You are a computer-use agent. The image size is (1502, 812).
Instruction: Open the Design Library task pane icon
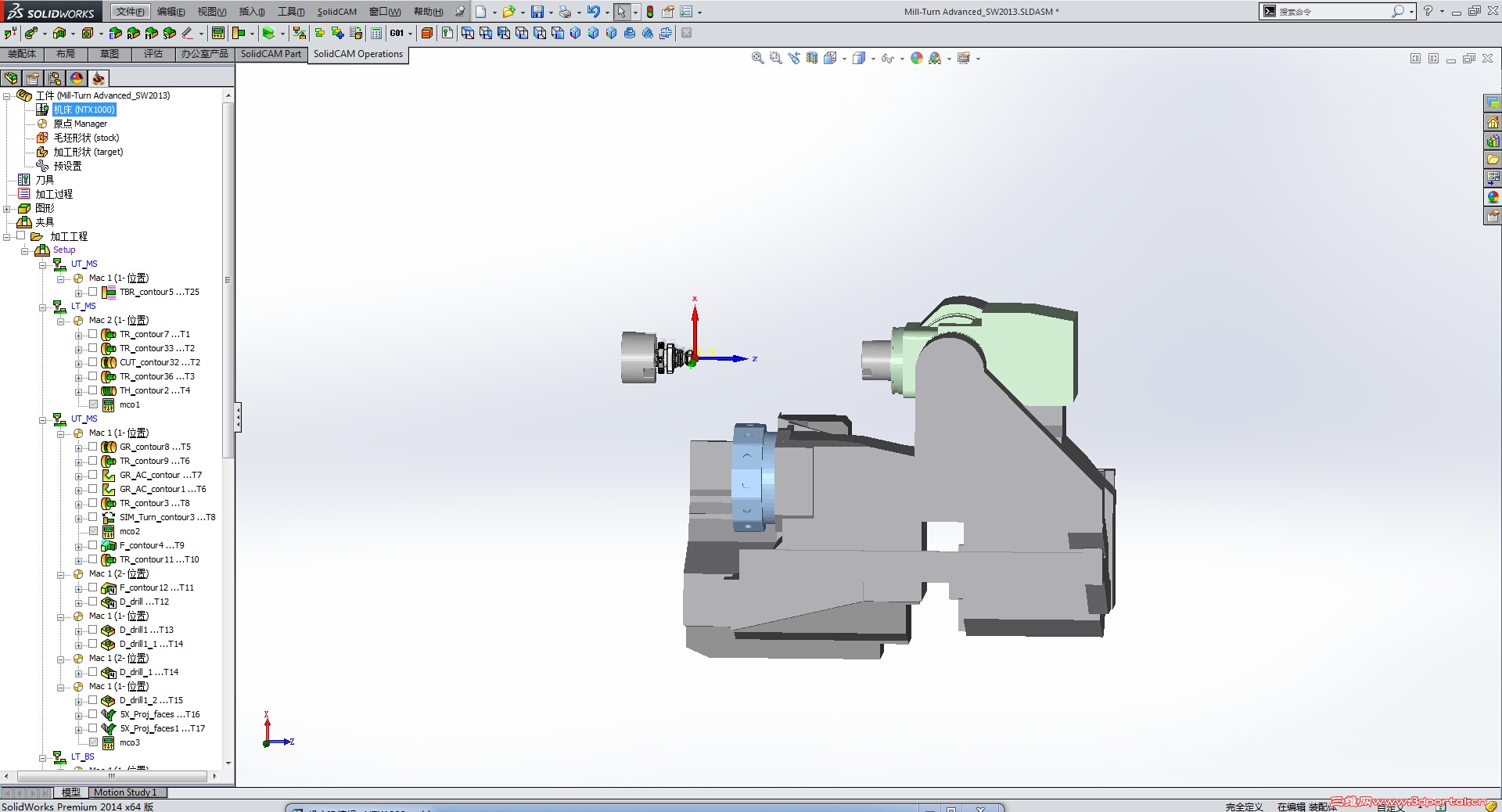pos(1493,141)
